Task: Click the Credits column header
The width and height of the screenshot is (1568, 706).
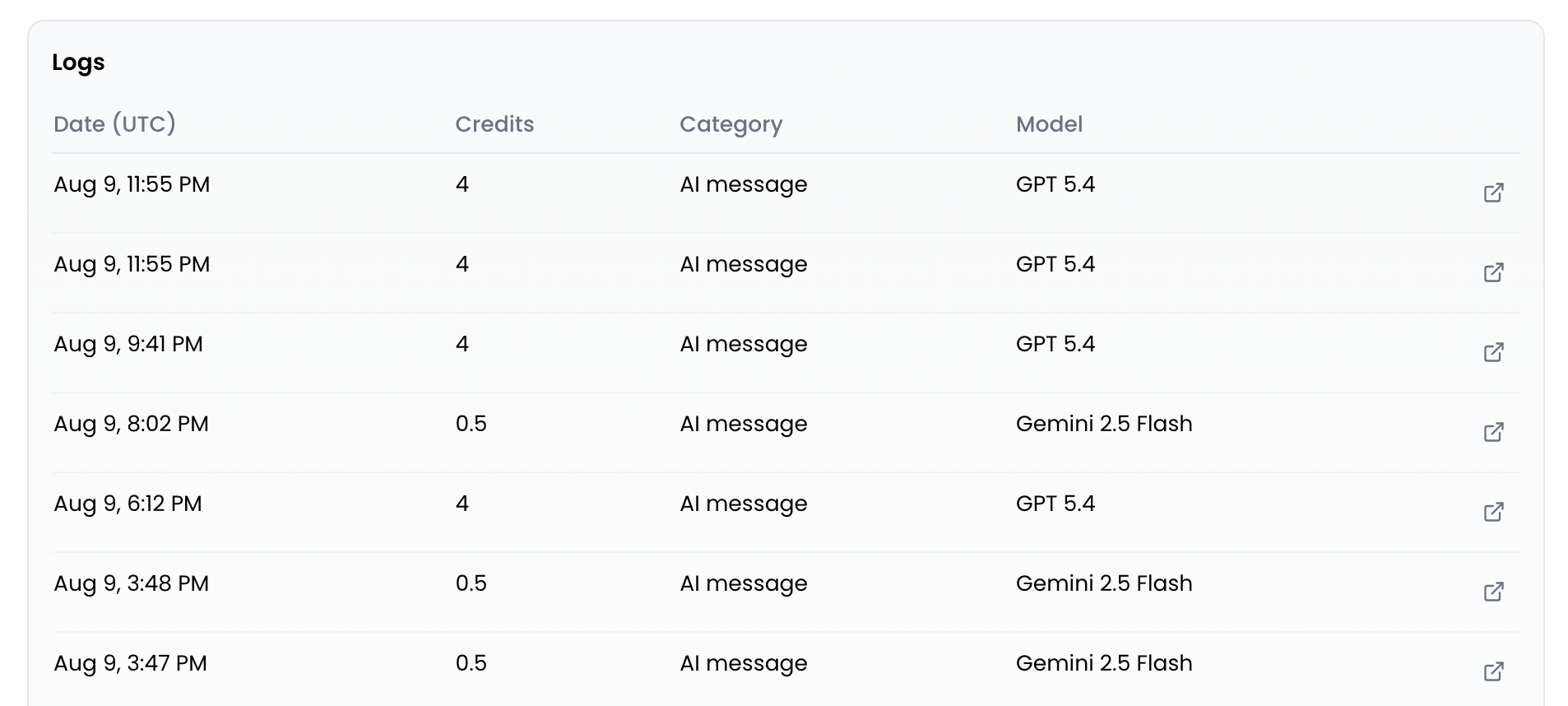Action: point(494,124)
